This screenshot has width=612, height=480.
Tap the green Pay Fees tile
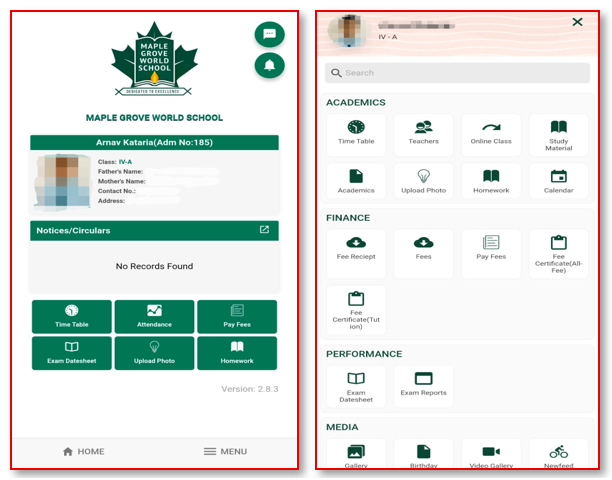[237, 316]
